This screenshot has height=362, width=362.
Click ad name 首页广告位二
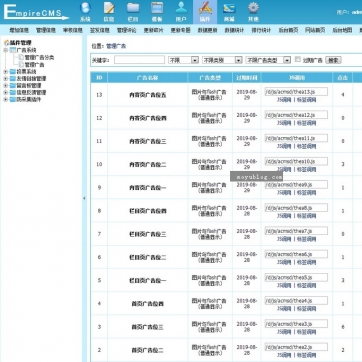148,350
